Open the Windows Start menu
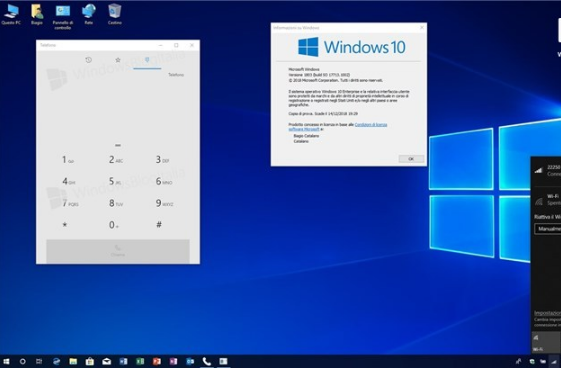The height and width of the screenshot is (368, 561). click(6, 362)
